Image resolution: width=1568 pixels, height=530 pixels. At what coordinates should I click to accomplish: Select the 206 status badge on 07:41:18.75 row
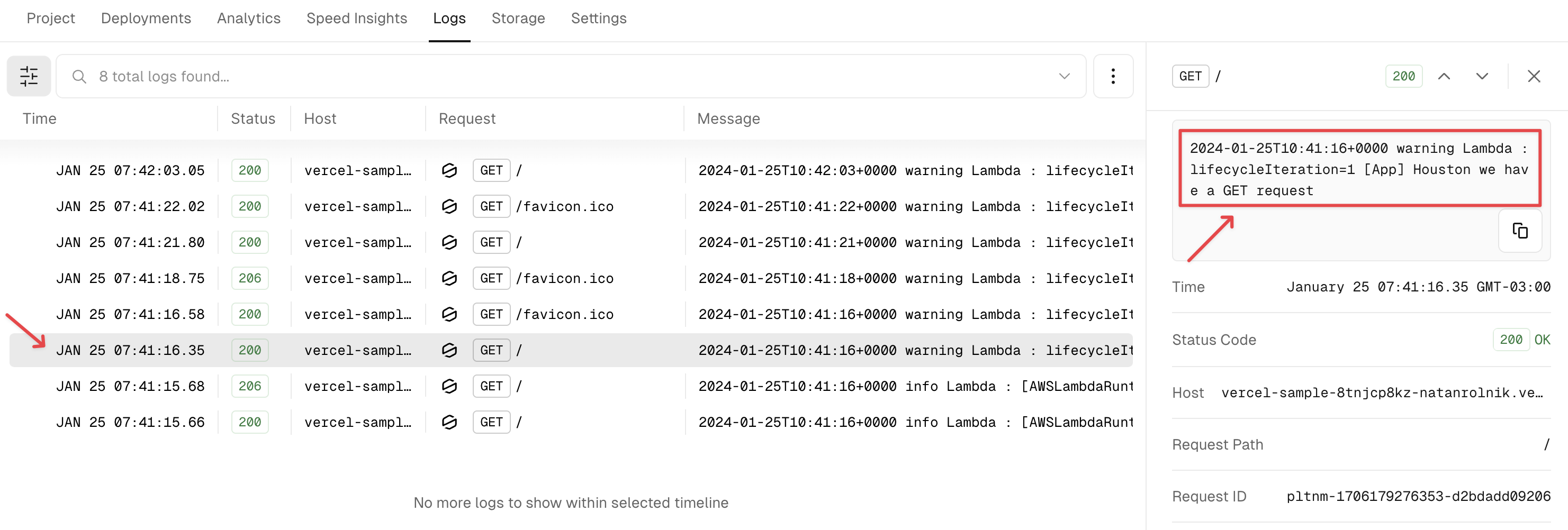[249, 278]
